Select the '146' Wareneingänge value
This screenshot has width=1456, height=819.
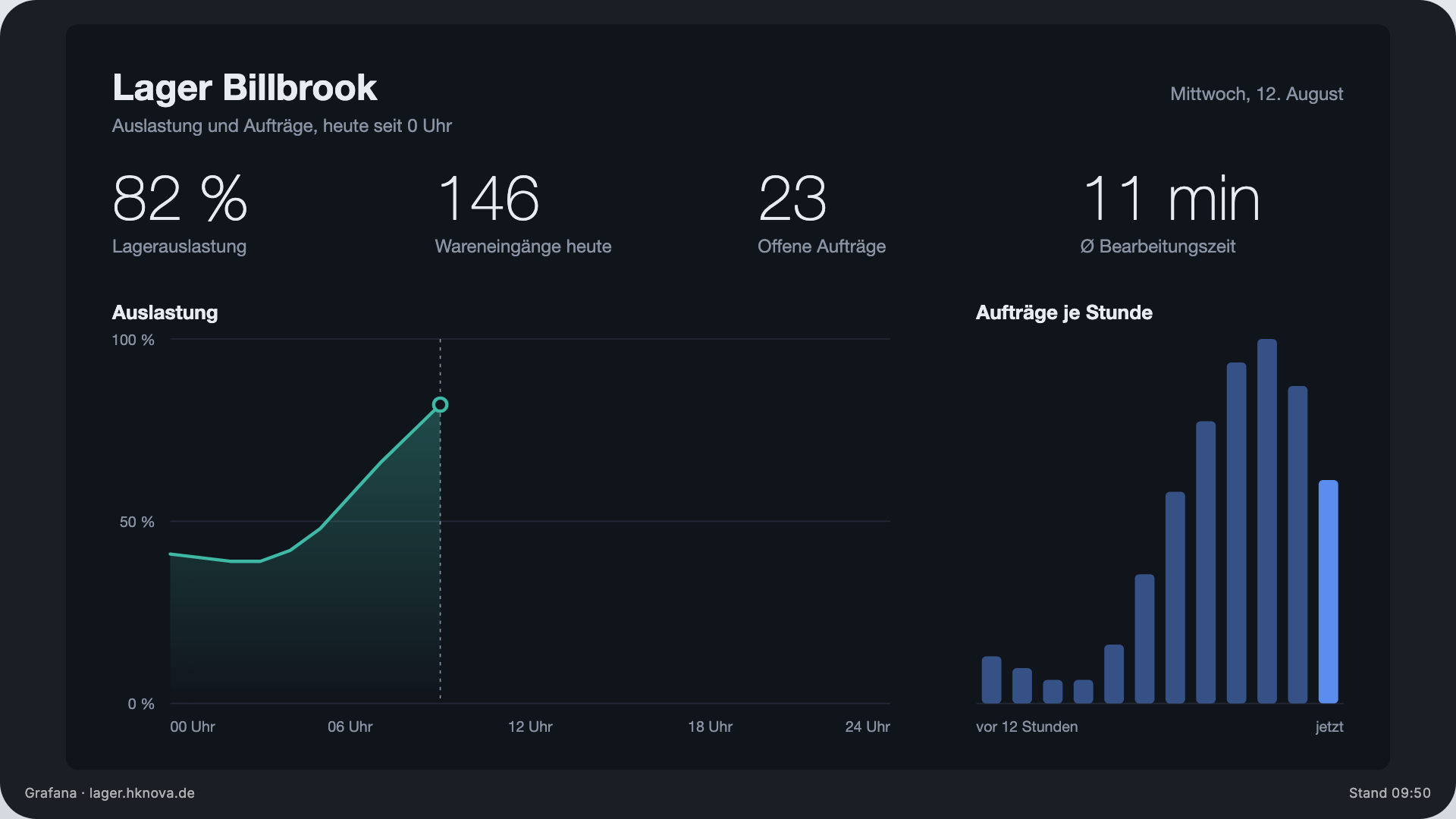pyautogui.click(x=488, y=199)
